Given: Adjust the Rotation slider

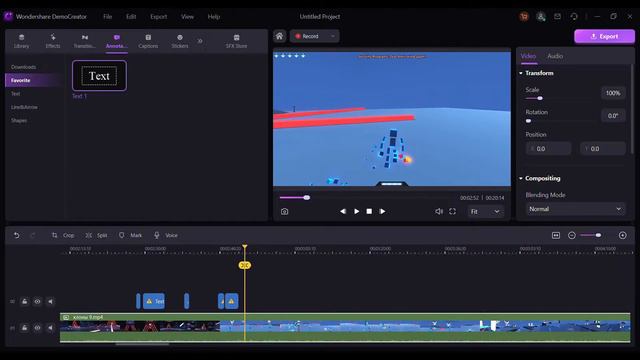Looking at the screenshot, I should coord(529,121).
